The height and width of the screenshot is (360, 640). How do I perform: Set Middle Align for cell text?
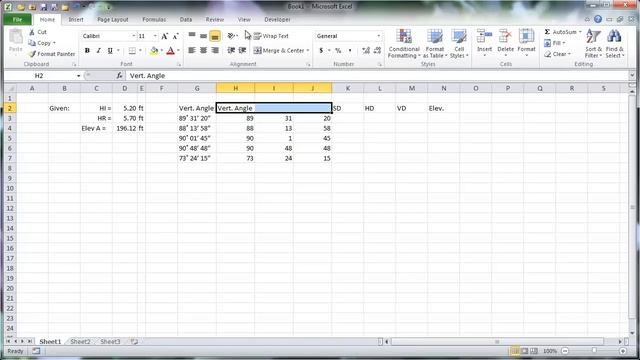[x=203, y=36]
